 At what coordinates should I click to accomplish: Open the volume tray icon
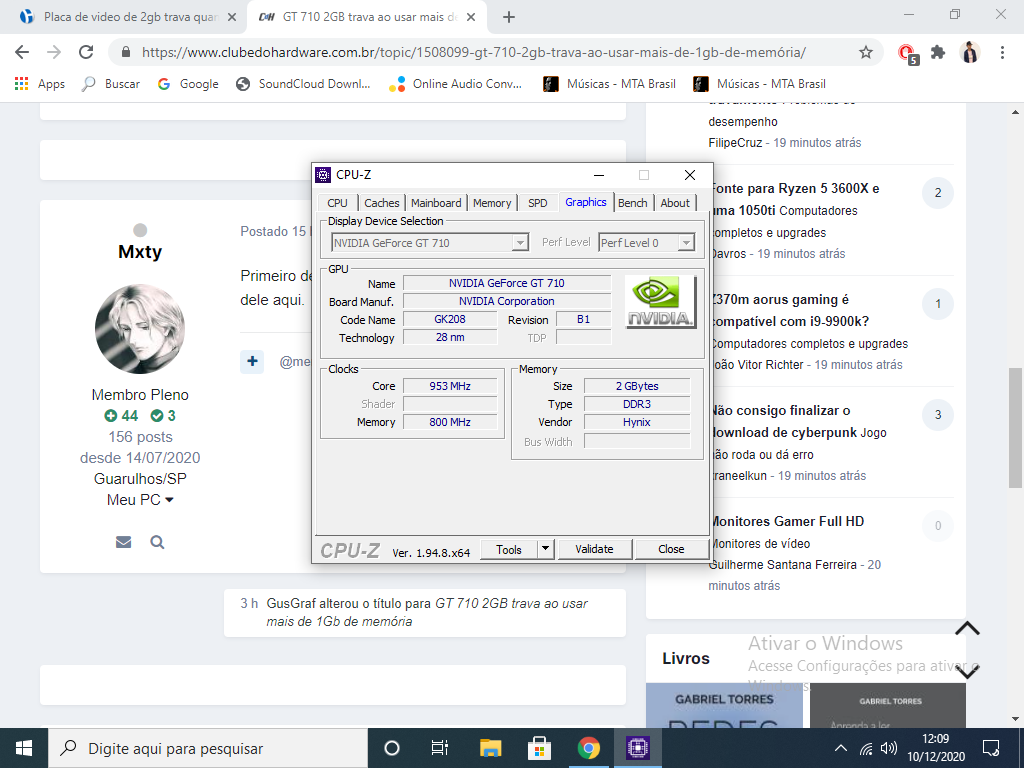click(889, 748)
